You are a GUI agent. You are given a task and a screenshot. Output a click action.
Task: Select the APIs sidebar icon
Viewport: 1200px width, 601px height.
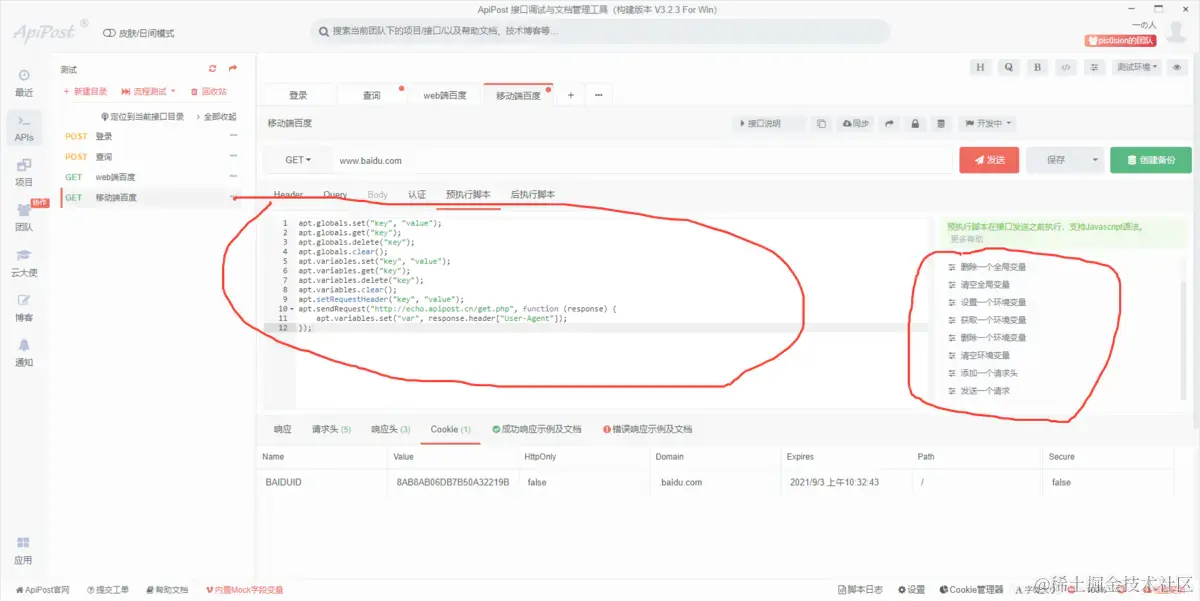(24, 128)
